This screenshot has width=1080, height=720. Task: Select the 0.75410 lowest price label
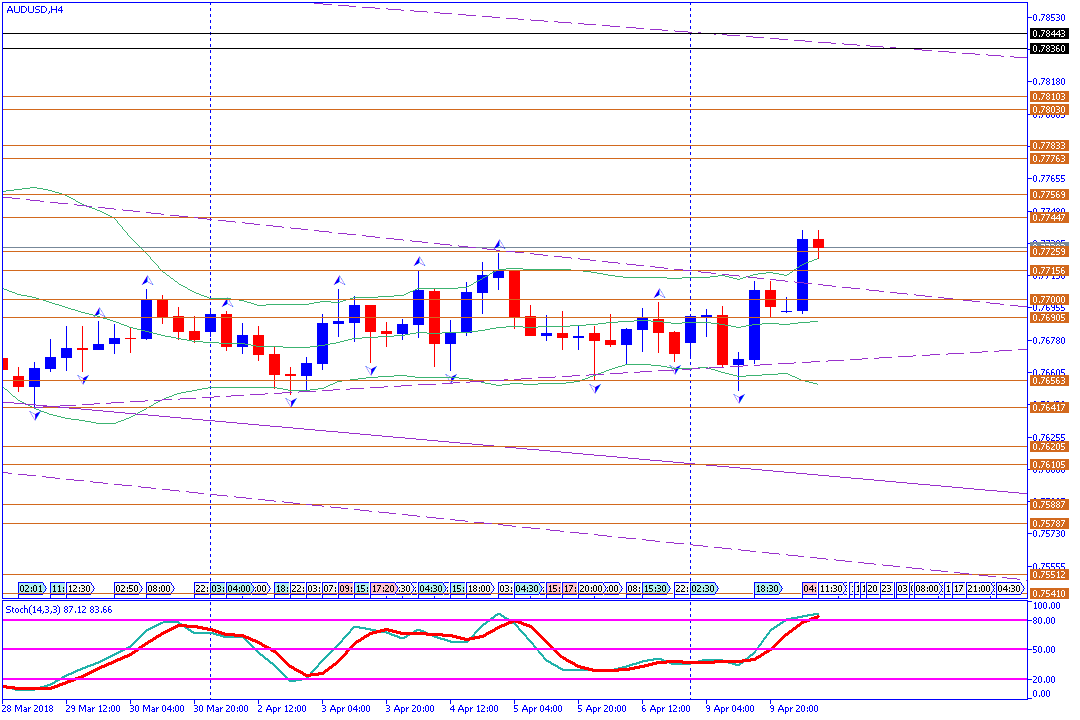pos(1048,593)
